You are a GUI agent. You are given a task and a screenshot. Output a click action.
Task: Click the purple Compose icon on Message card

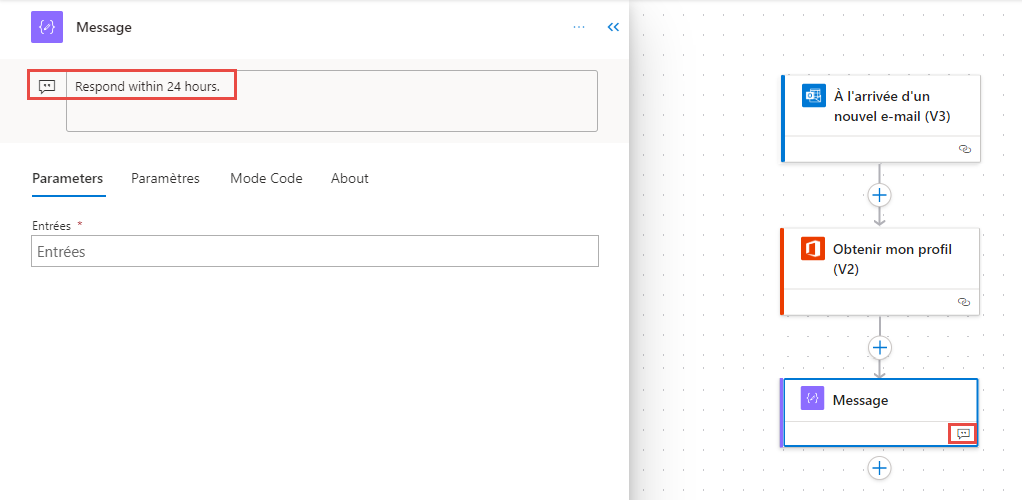pos(813,399)
